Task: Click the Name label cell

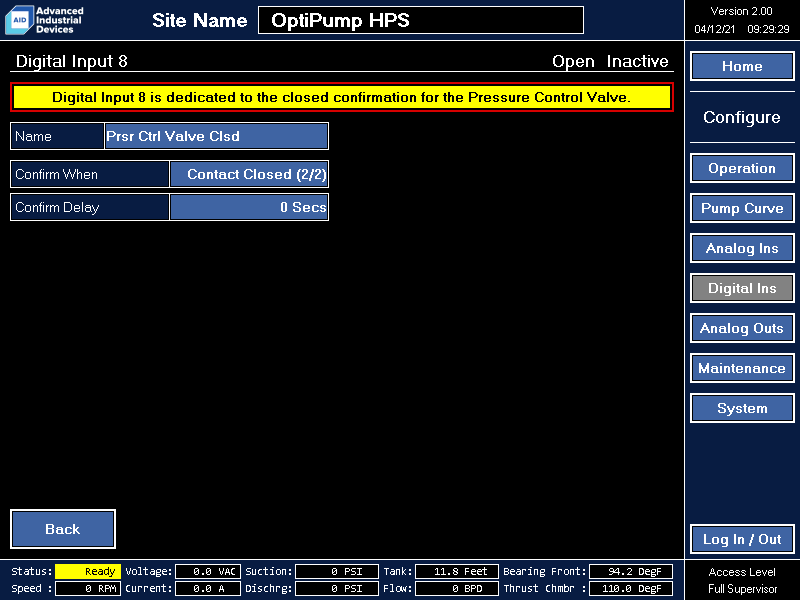Action: tap(57, 136)
